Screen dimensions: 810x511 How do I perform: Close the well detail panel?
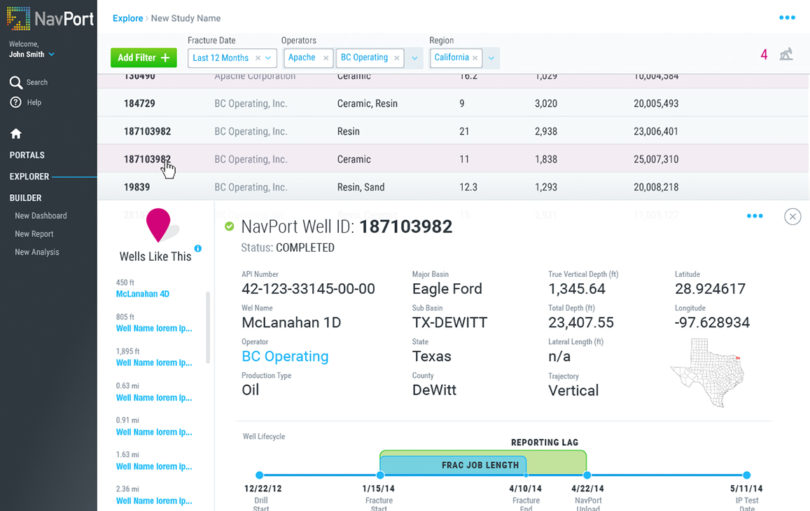(x=792, y=216)
